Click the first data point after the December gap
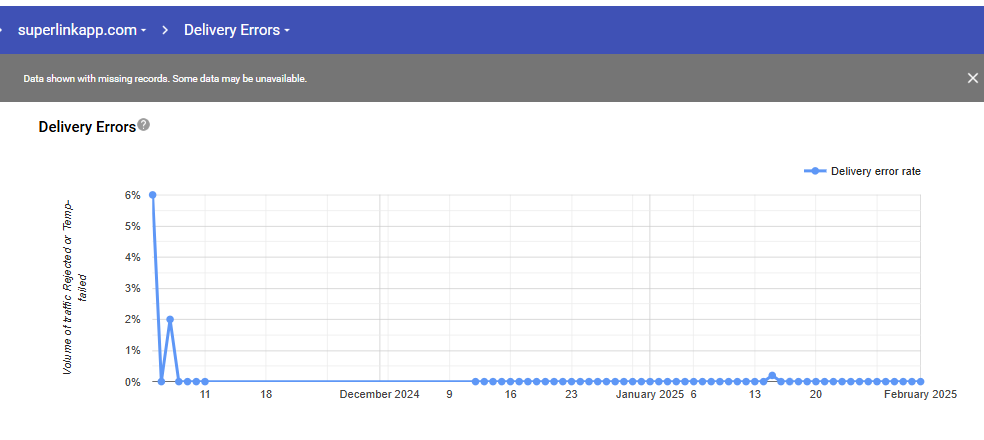This screenshot has width=984, height=440. tap(476, 382)
